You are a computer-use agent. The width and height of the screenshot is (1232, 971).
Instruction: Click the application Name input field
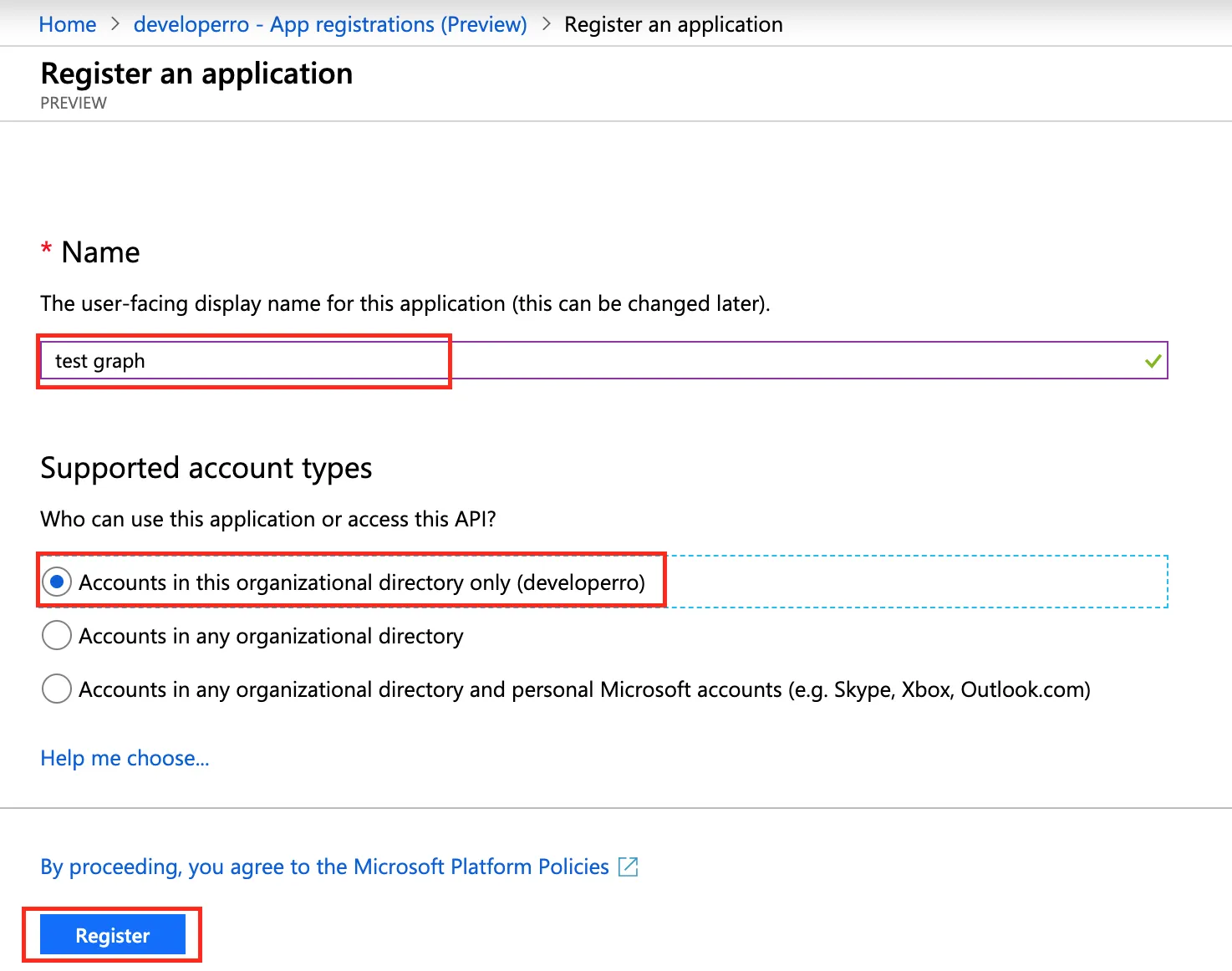[x=585, y=360]
